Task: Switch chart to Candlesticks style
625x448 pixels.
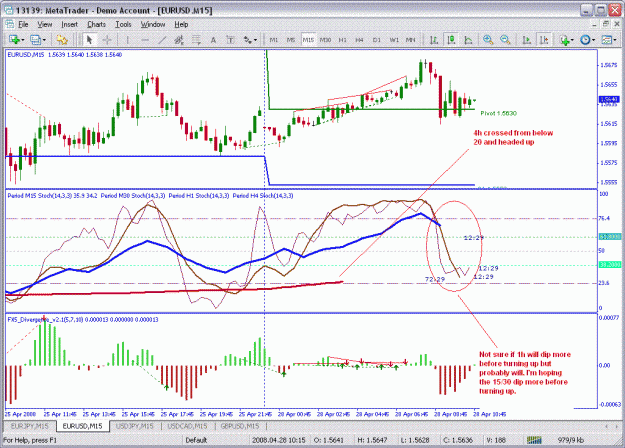Action: pos(451,40)
